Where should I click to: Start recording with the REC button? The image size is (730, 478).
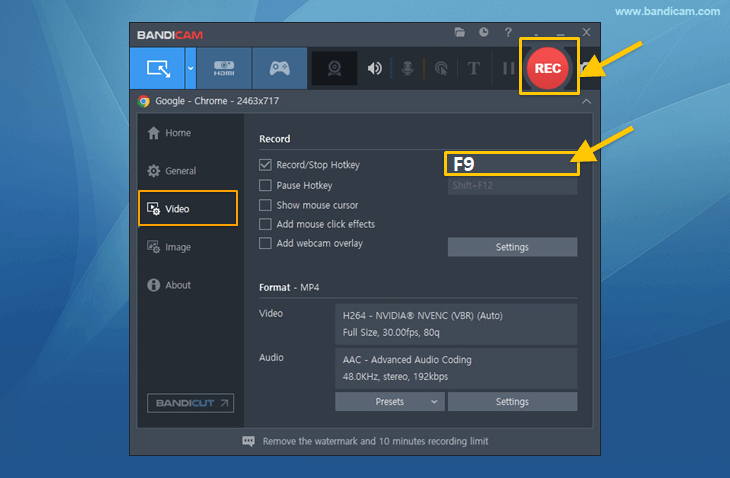(548, 68)
